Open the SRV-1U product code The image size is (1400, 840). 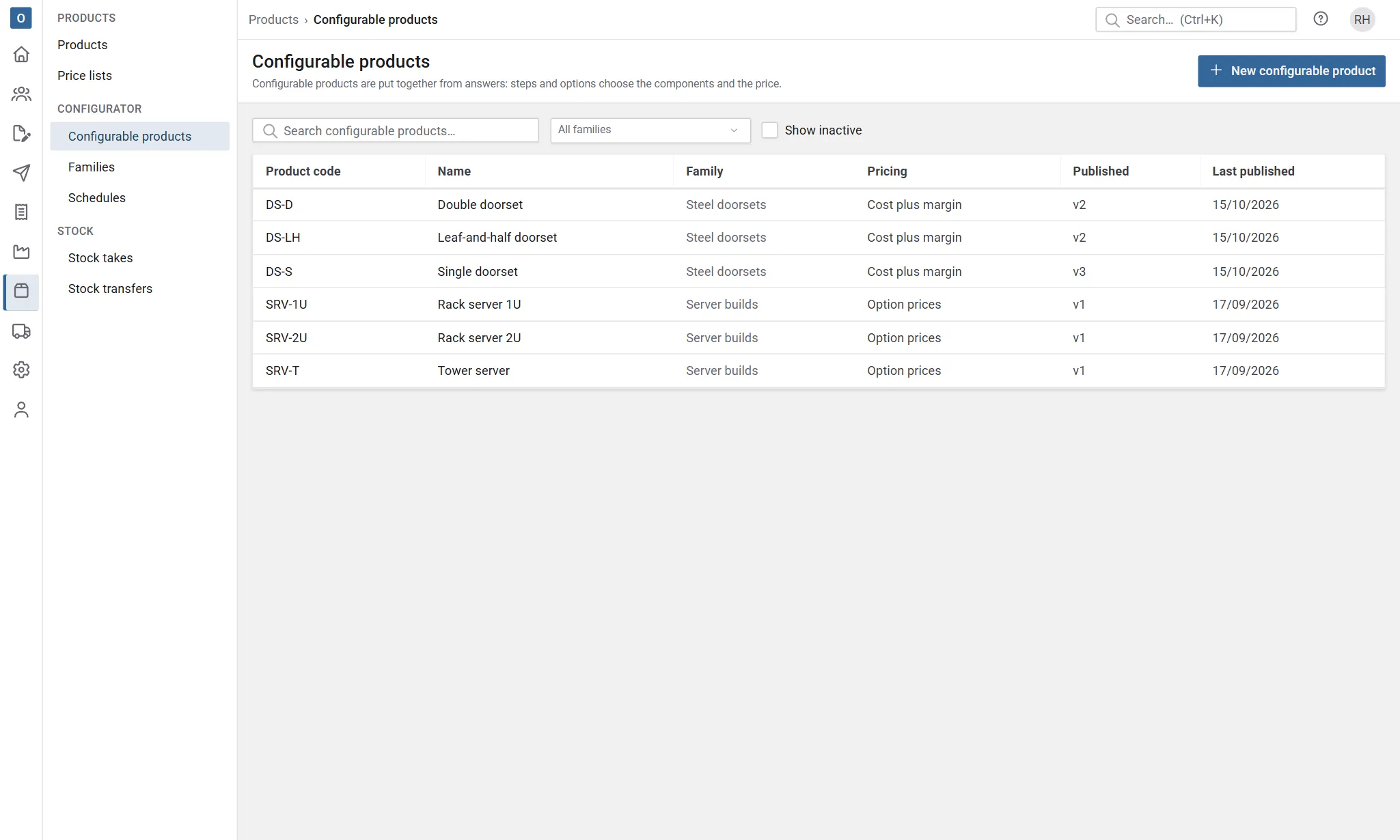[286, 305]
